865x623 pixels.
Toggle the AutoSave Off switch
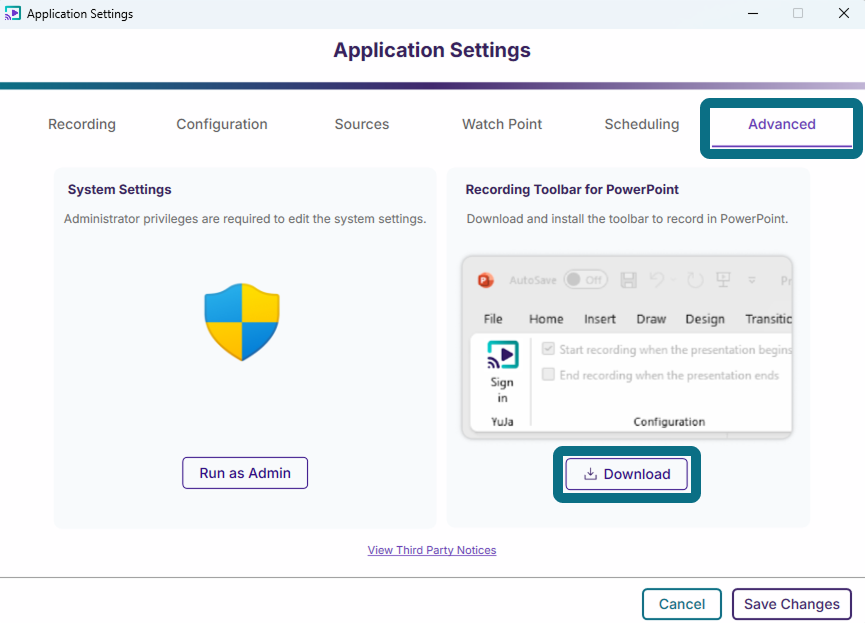(x=586, y=280)
